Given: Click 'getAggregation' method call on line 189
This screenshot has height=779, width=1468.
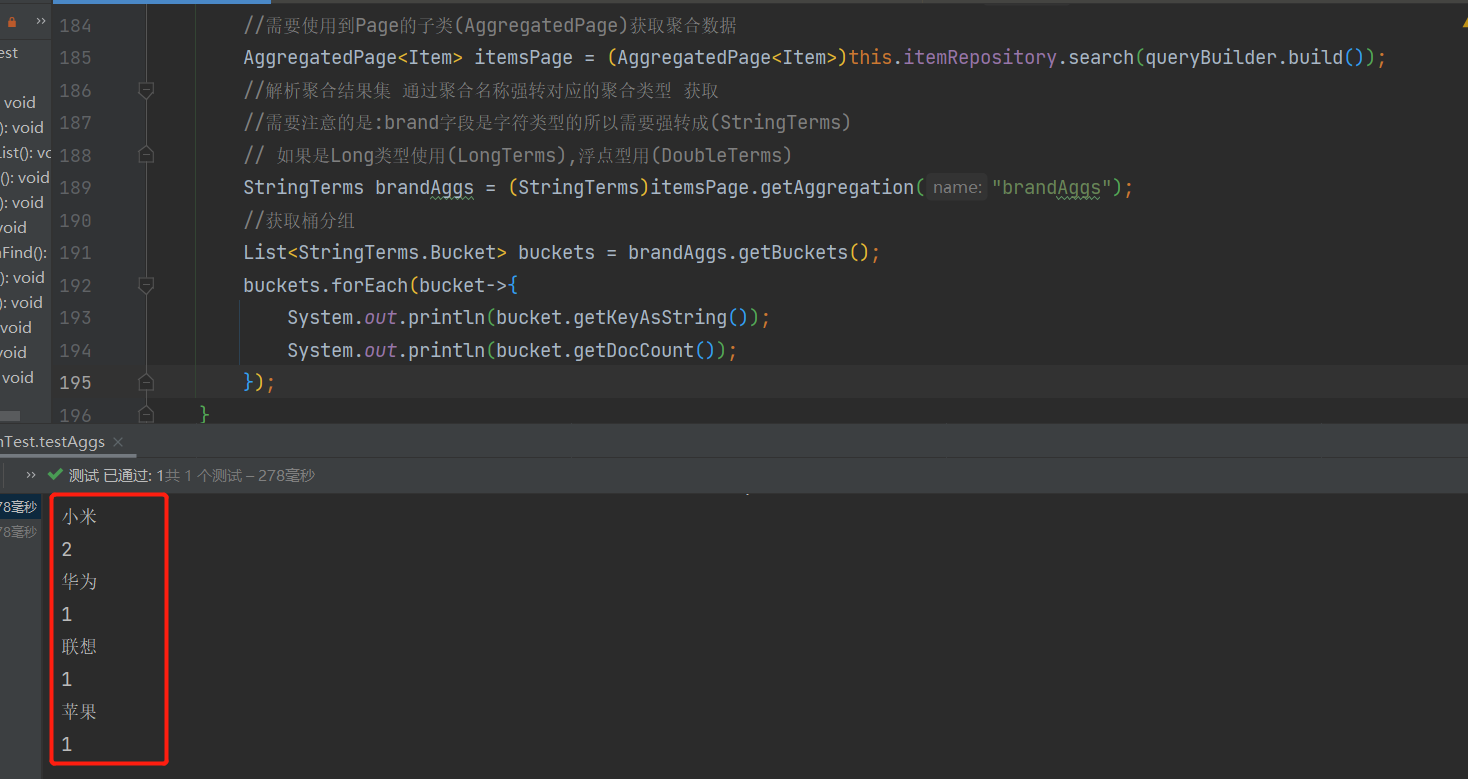Looking at the screenshot, I should coord(837,188).
